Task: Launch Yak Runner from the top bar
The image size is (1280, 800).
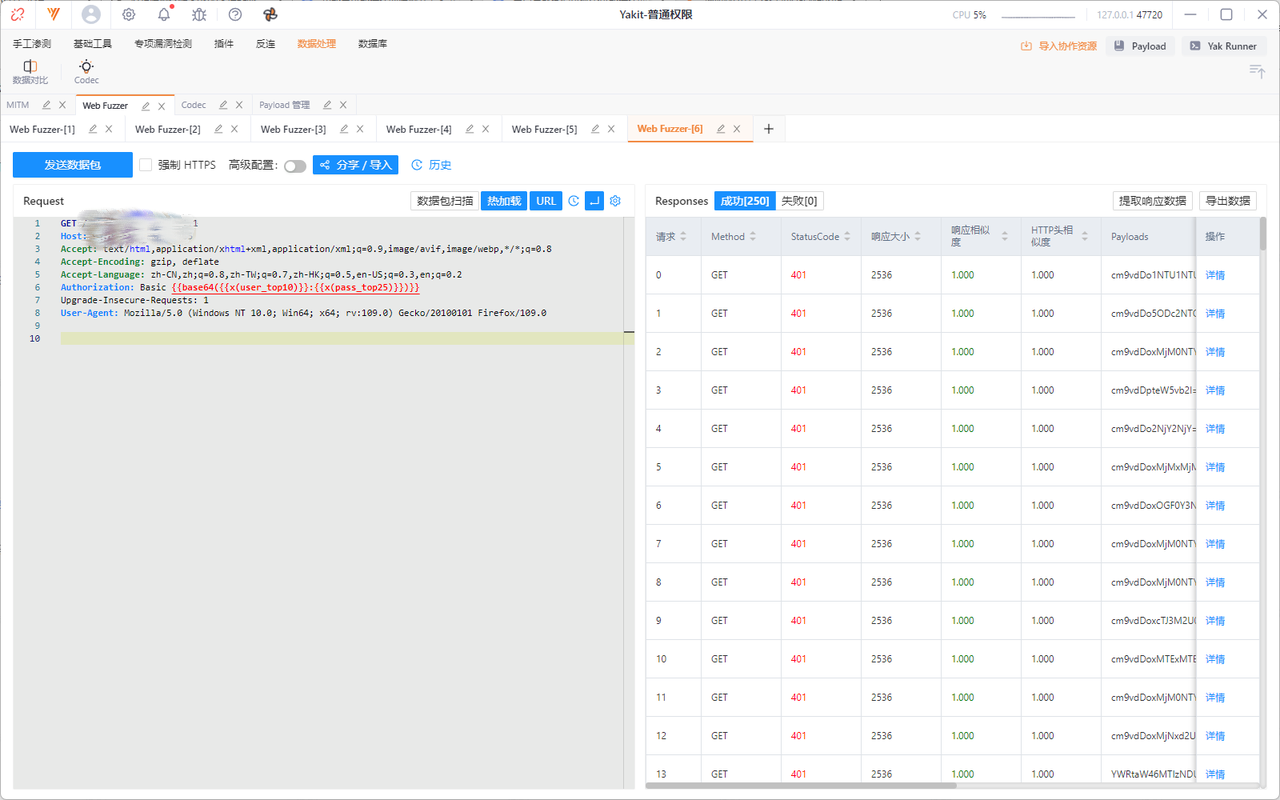Action: (x=1224, y=46)
